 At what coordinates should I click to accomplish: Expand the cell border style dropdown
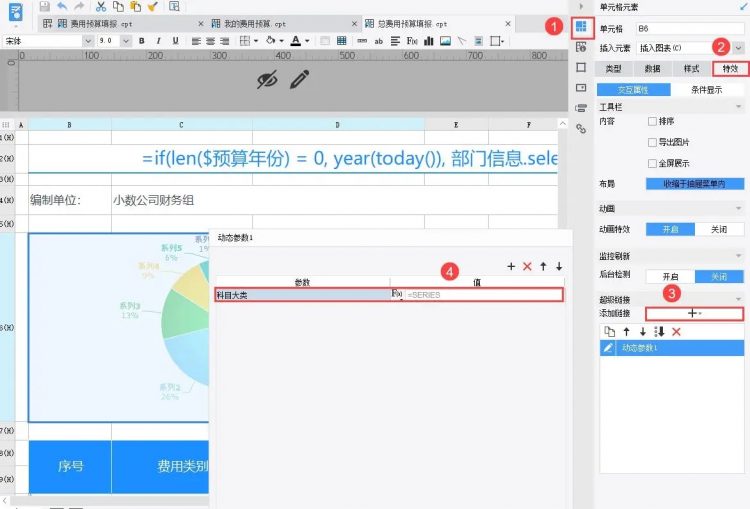click(x=256, y=41)
